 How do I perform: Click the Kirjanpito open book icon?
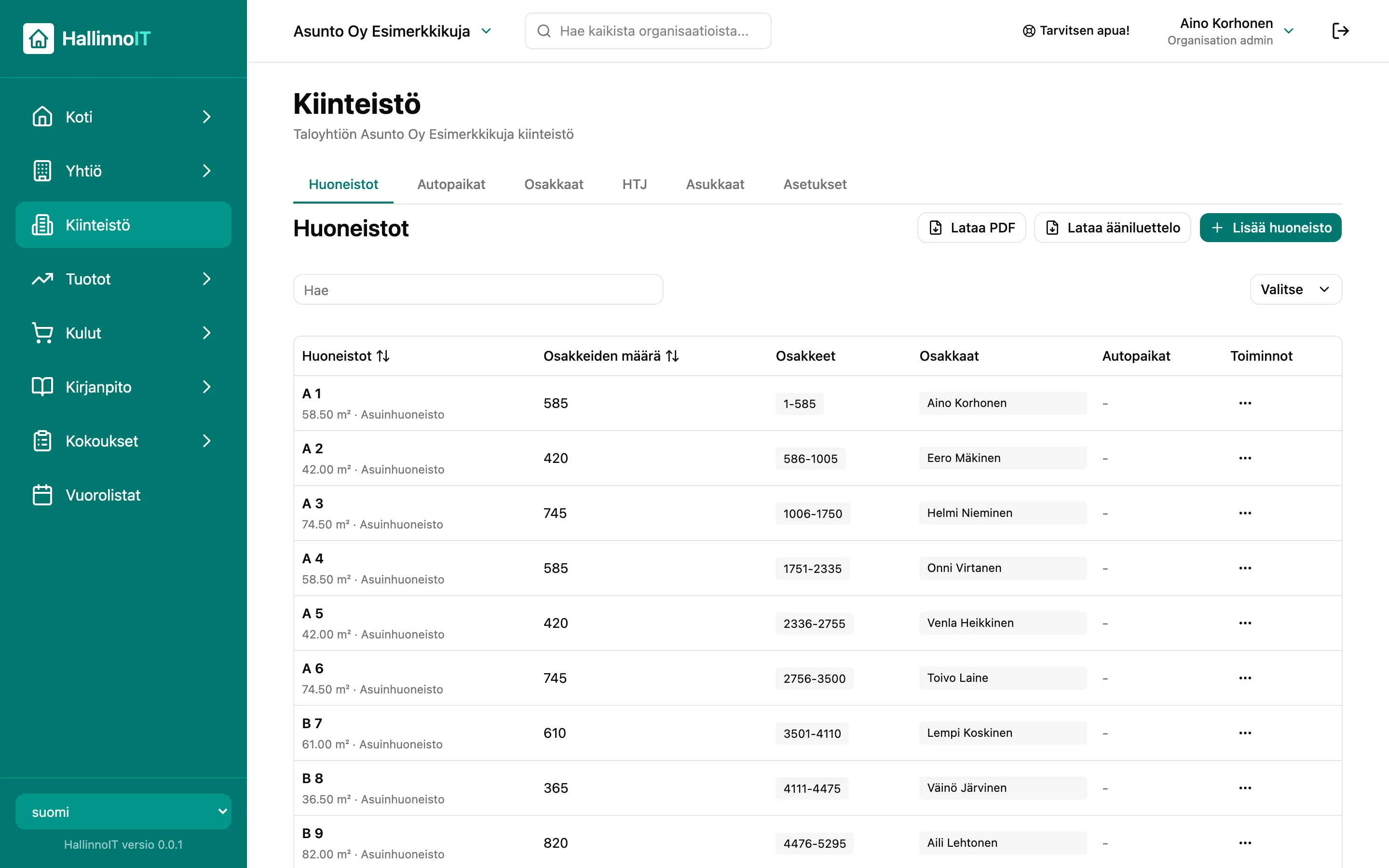[x=42, y=387]
